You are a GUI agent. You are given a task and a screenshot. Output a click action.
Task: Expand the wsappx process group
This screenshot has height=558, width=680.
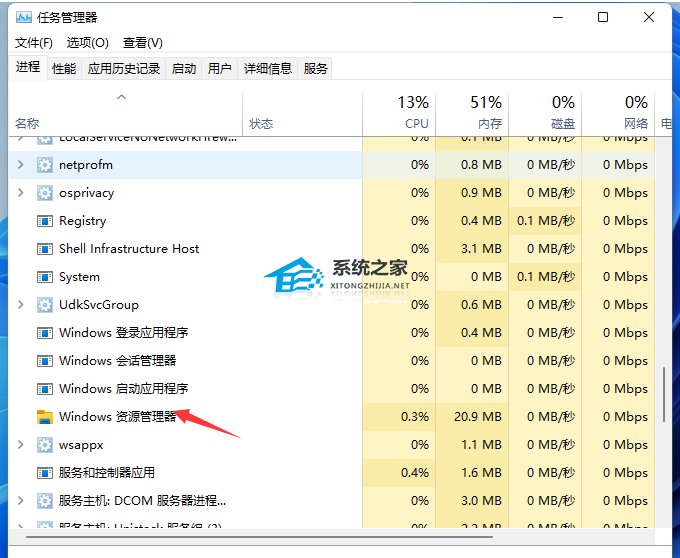(x=21, y=445)
